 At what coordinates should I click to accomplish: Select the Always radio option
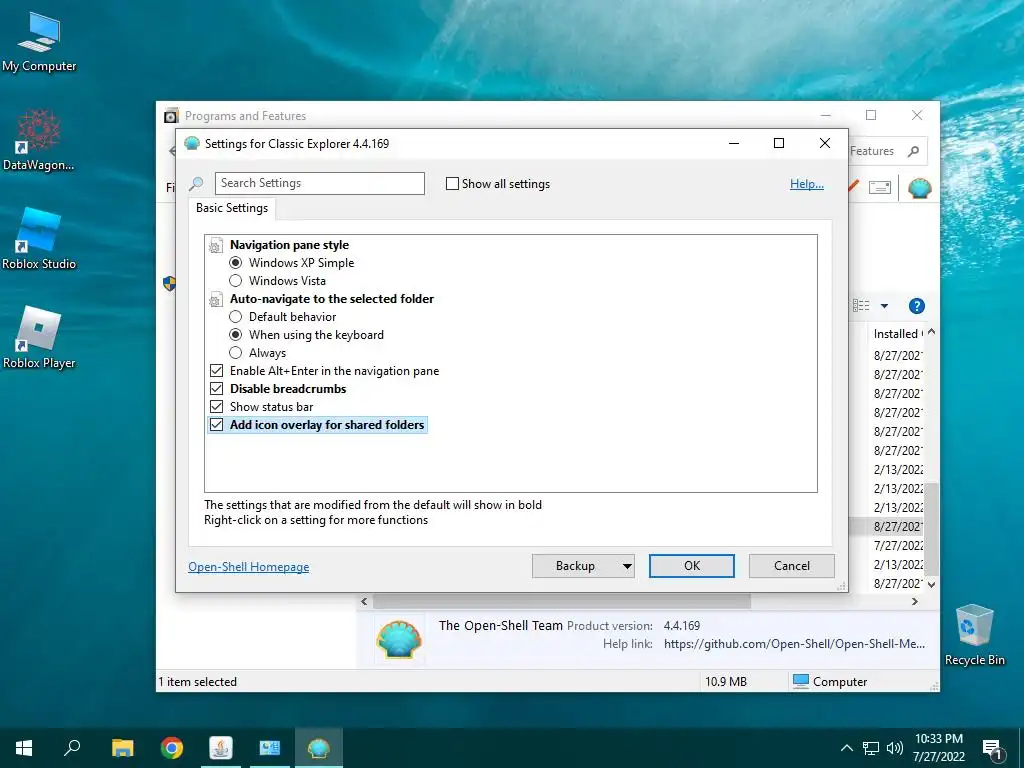click(x=236, y=353)
